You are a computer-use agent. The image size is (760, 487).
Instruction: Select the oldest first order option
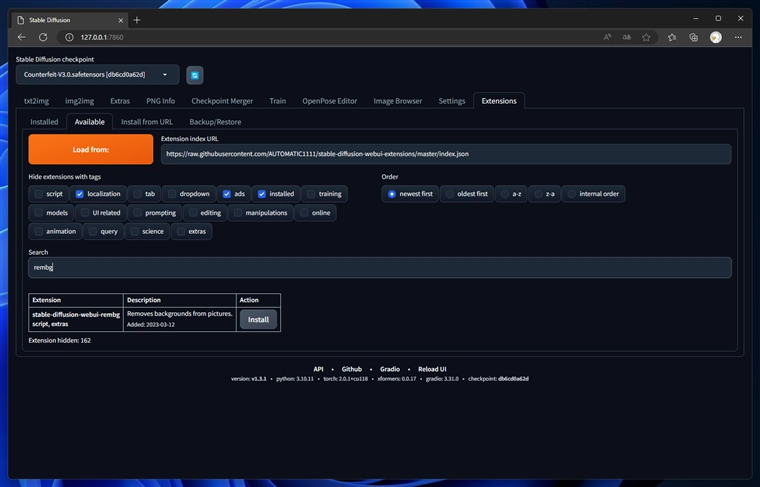448,194
